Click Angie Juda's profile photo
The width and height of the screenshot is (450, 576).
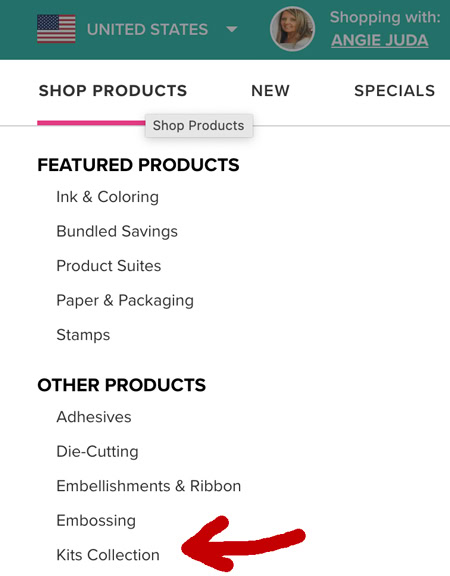pyautogui.click(x=292, y=29)
